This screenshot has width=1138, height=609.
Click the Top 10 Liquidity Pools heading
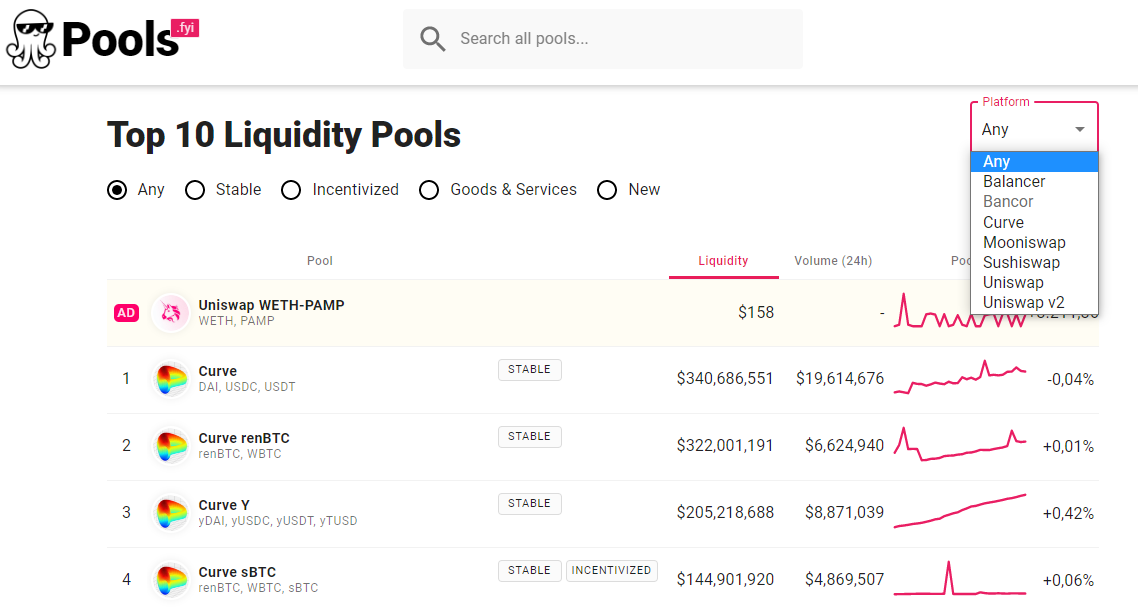coord(284,135)
